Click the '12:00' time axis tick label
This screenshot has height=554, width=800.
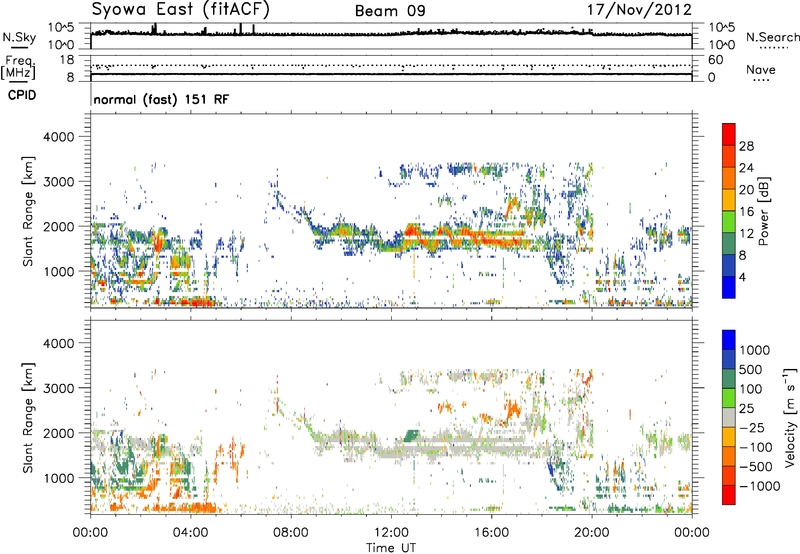tap(391, 533)
